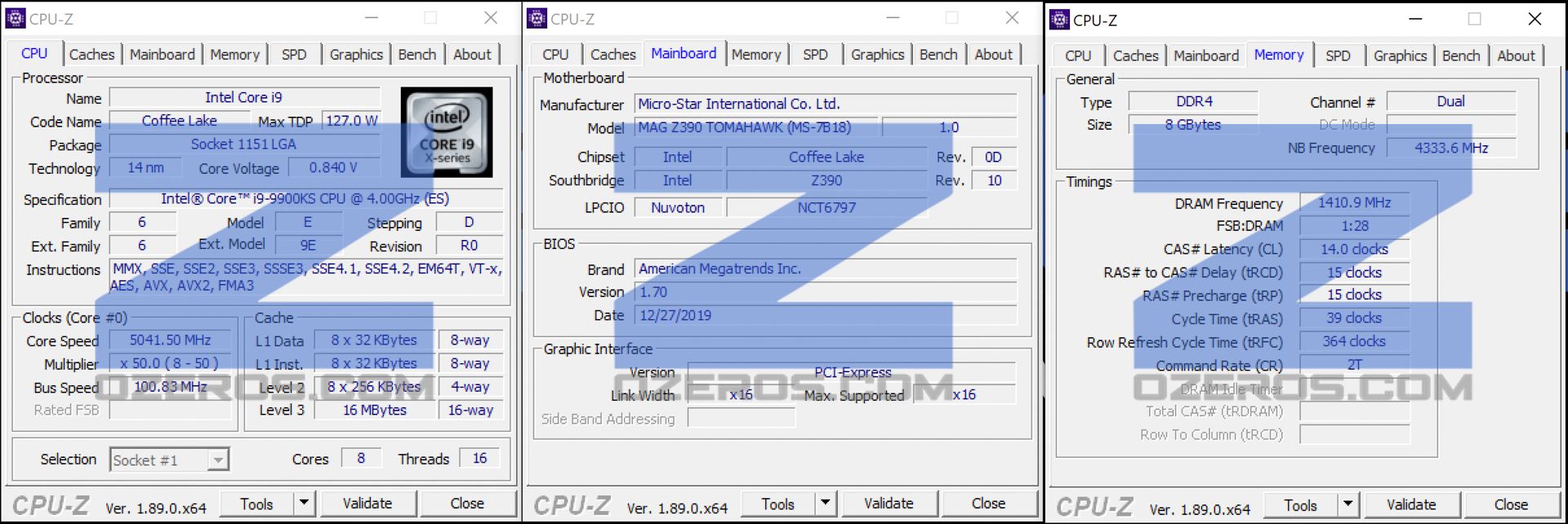This screenshot has width=1568, height=524.
Task: Click Validate in the Mainboard window
Action: pyautogui.click(x=889, y=504)
